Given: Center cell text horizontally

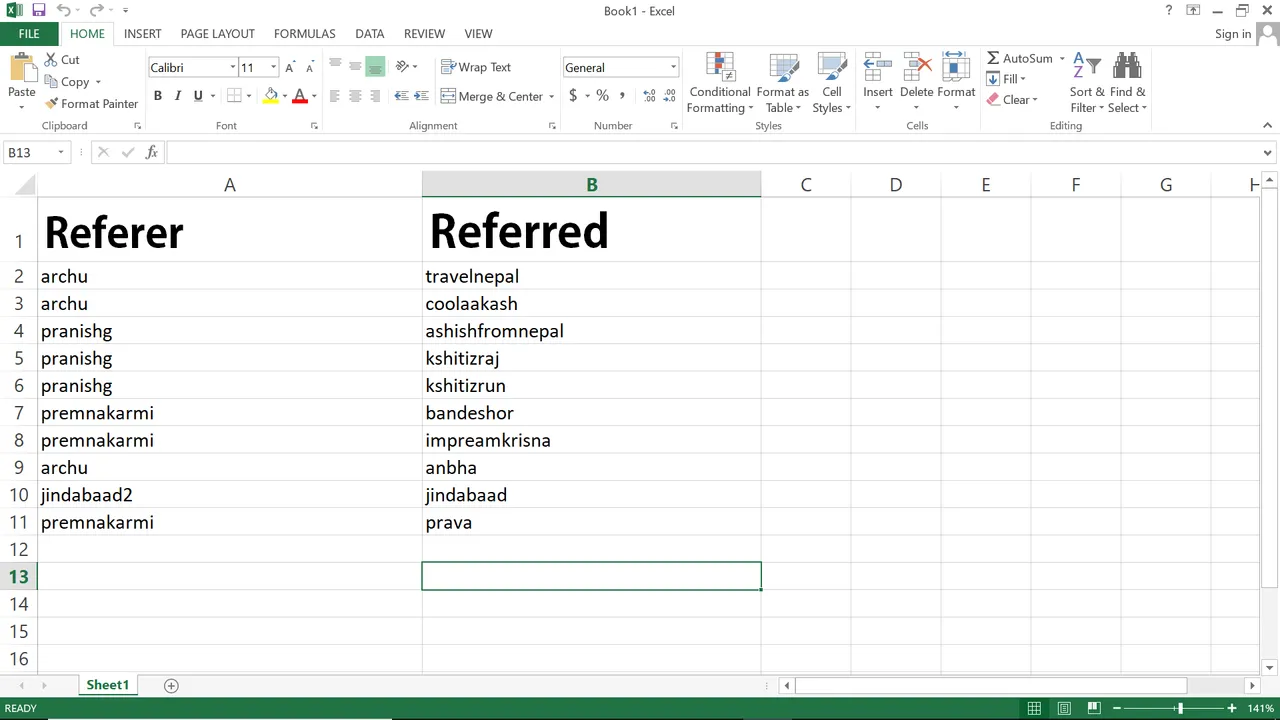Looking at the screenshot, I should click(x=355, y=96).
